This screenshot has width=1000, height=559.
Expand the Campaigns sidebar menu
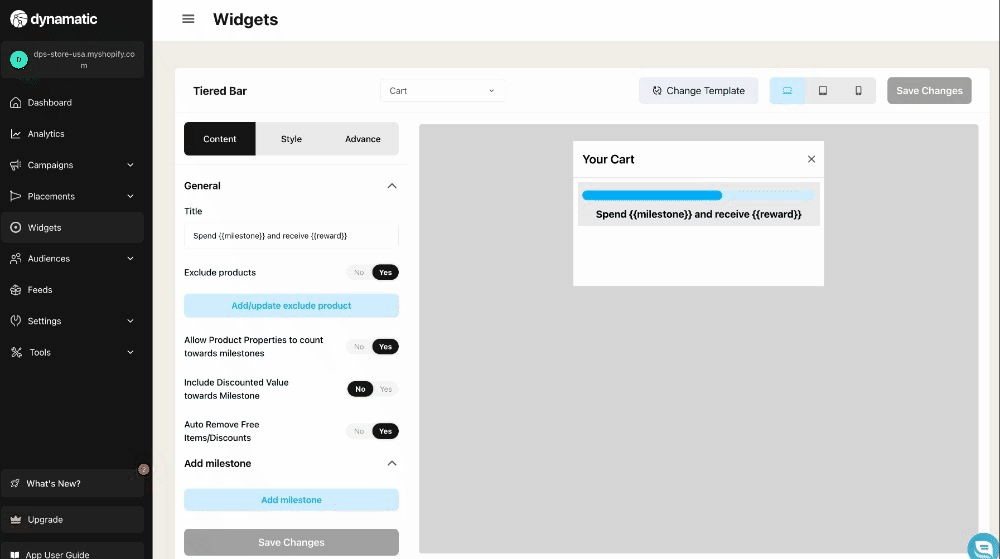tap(130, 165)
